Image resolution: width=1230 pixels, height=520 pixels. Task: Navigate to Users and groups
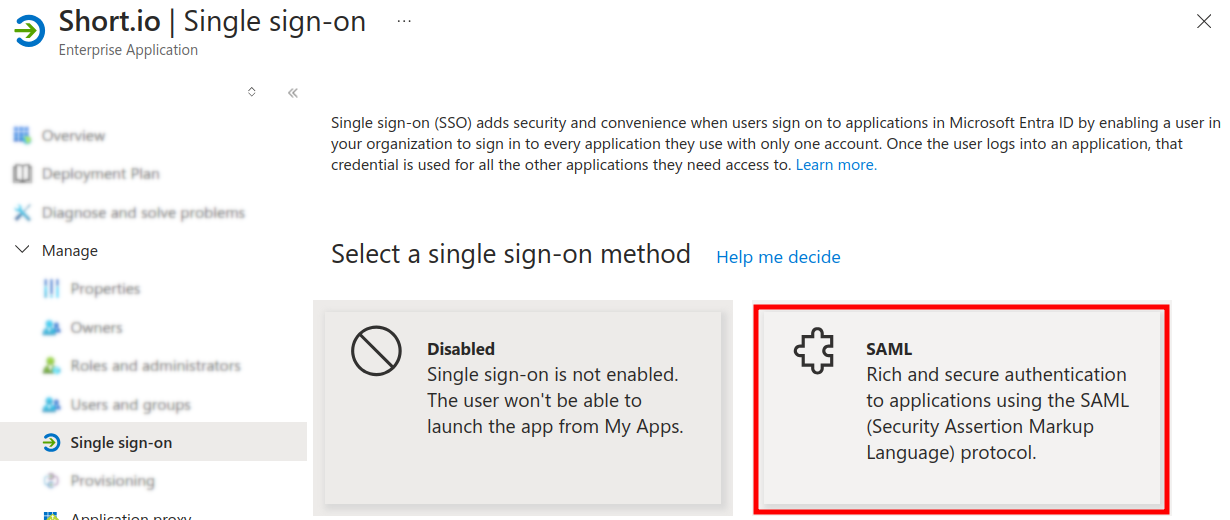tap(130, 405)
